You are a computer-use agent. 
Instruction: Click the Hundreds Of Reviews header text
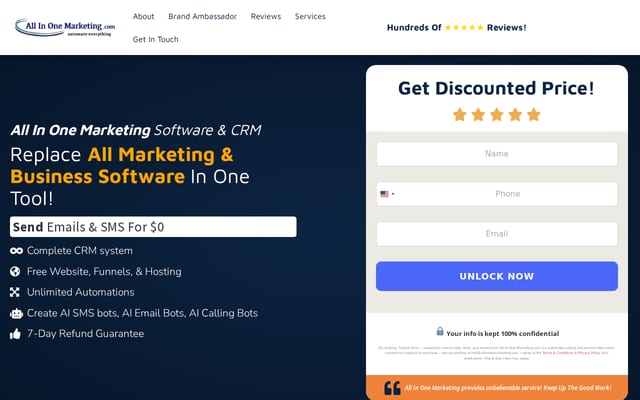coord(456,27)
